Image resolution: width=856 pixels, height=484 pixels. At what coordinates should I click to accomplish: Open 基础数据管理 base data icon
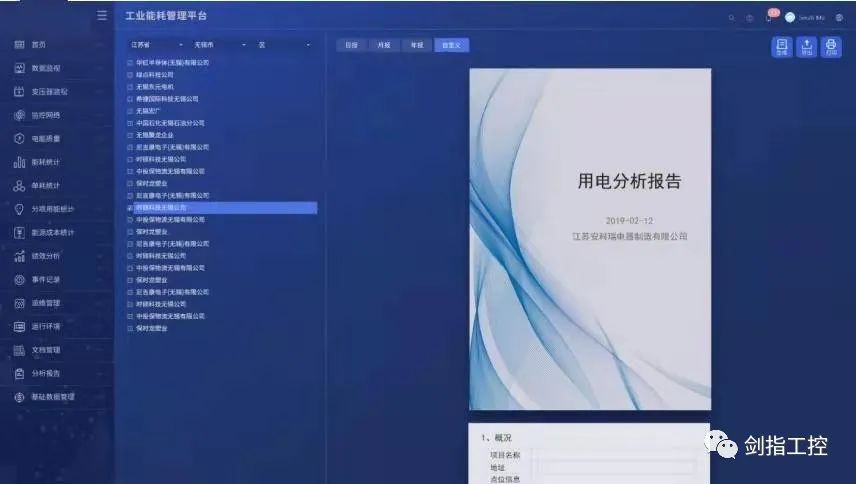pos(19,397)
